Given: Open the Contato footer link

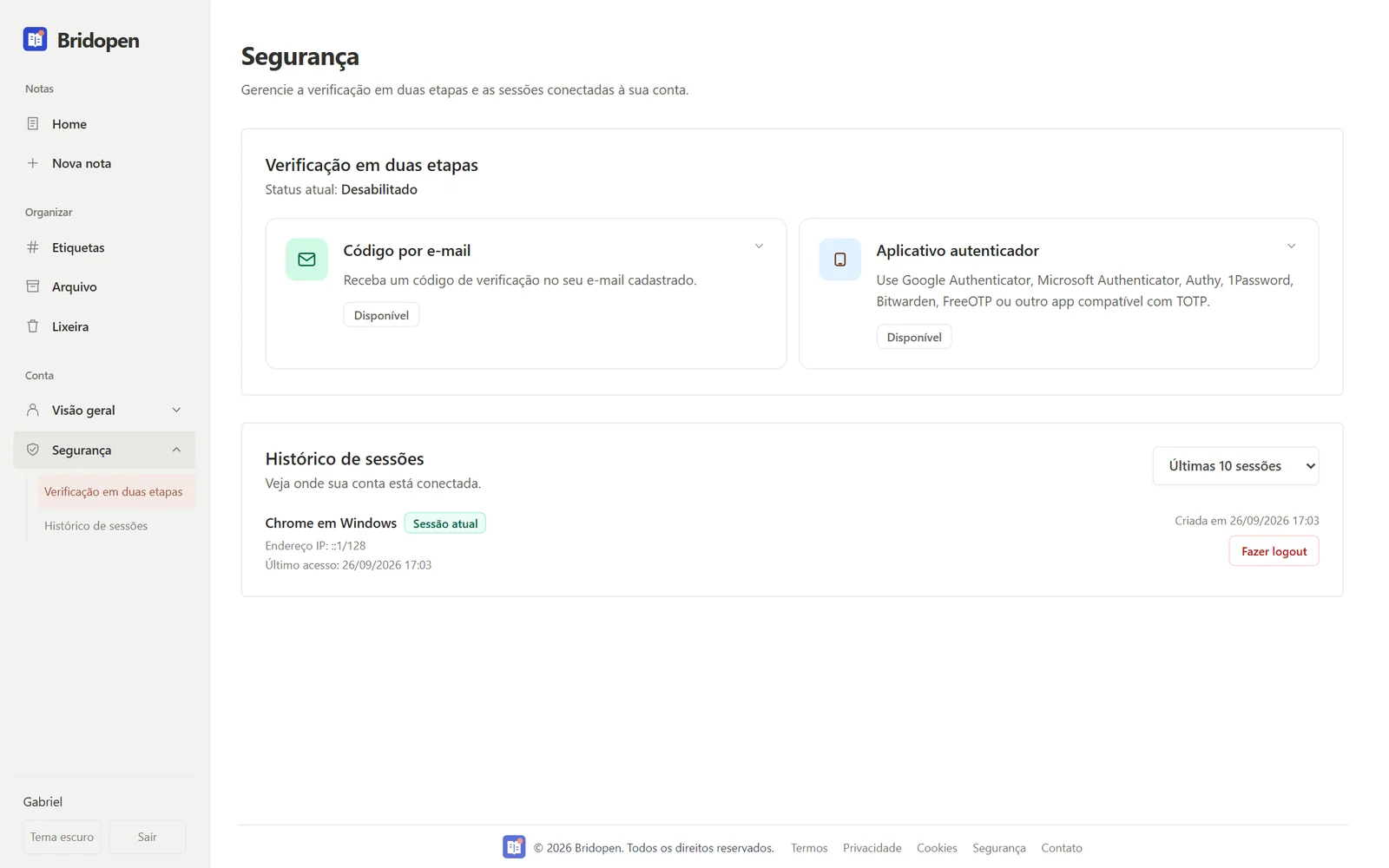Looking at the screenshot, I should tap(1062, 848).
